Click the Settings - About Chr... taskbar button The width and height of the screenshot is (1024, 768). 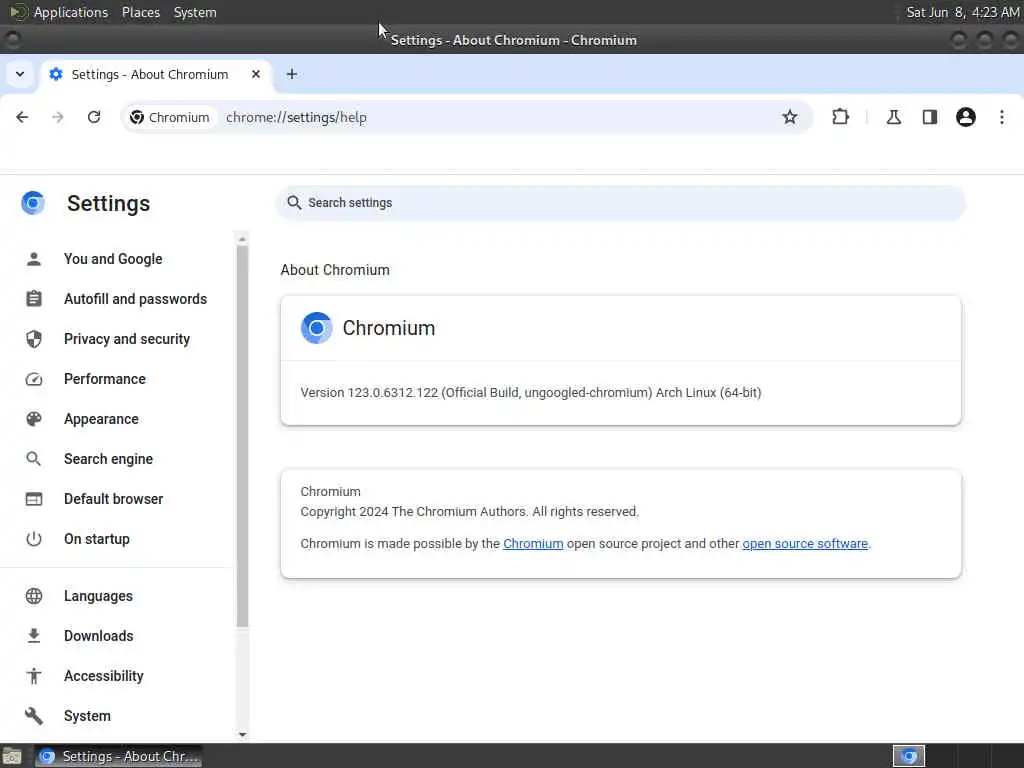pyautogui.click(x=118, y=756)
